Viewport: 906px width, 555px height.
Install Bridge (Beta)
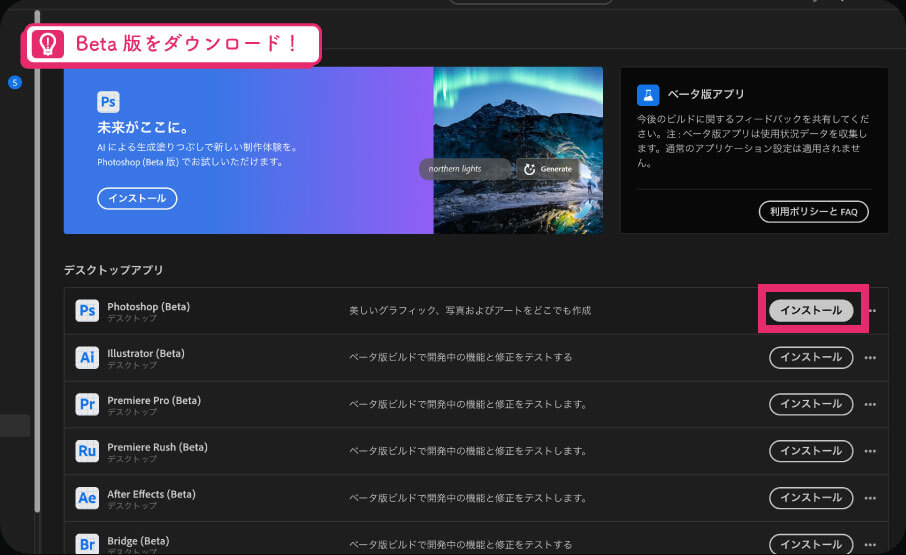coord(811,544)
